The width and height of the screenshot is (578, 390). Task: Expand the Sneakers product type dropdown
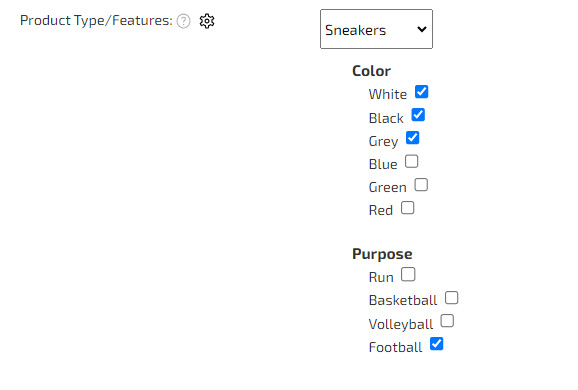tap(376, 29)
